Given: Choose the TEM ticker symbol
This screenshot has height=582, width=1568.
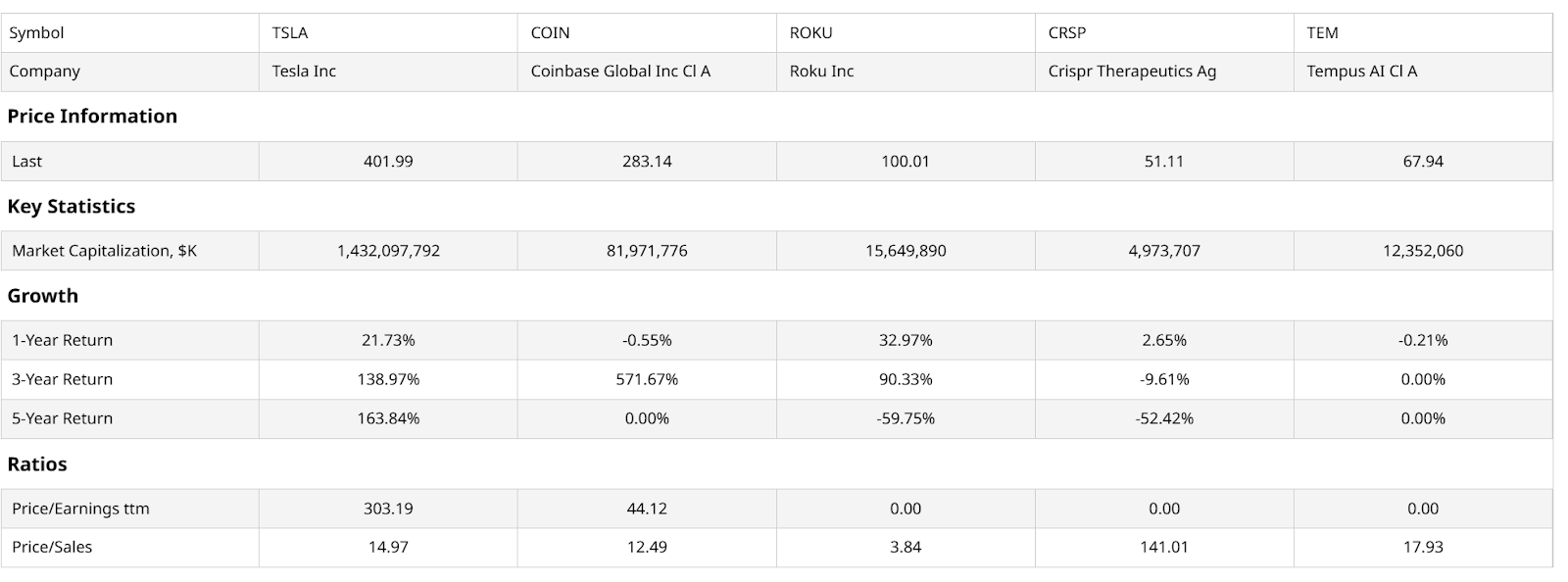Looking at the screenshot, I should (x=1322, y=32).
